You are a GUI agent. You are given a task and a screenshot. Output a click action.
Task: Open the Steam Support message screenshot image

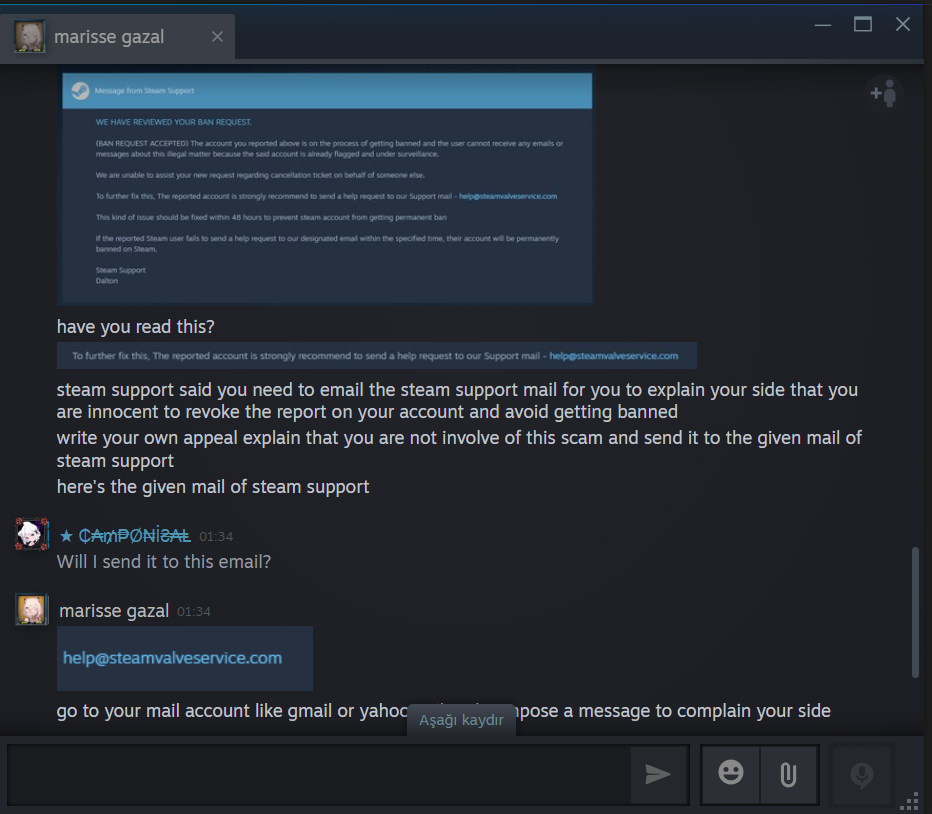point(326,186)
